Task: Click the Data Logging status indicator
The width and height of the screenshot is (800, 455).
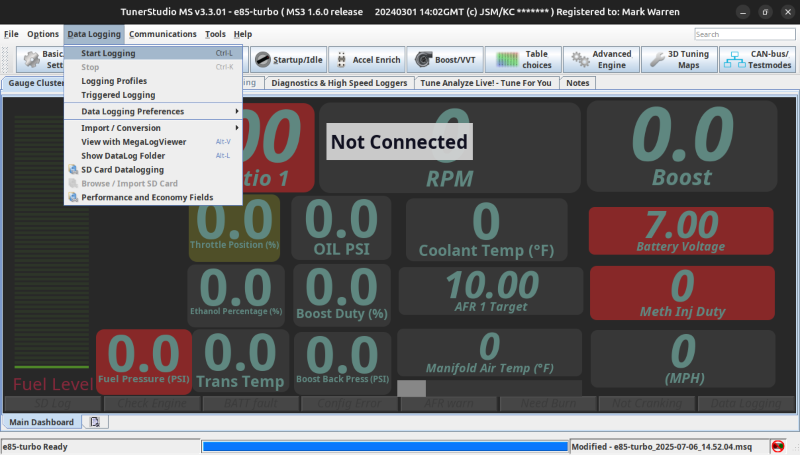Action: point(745,403)
